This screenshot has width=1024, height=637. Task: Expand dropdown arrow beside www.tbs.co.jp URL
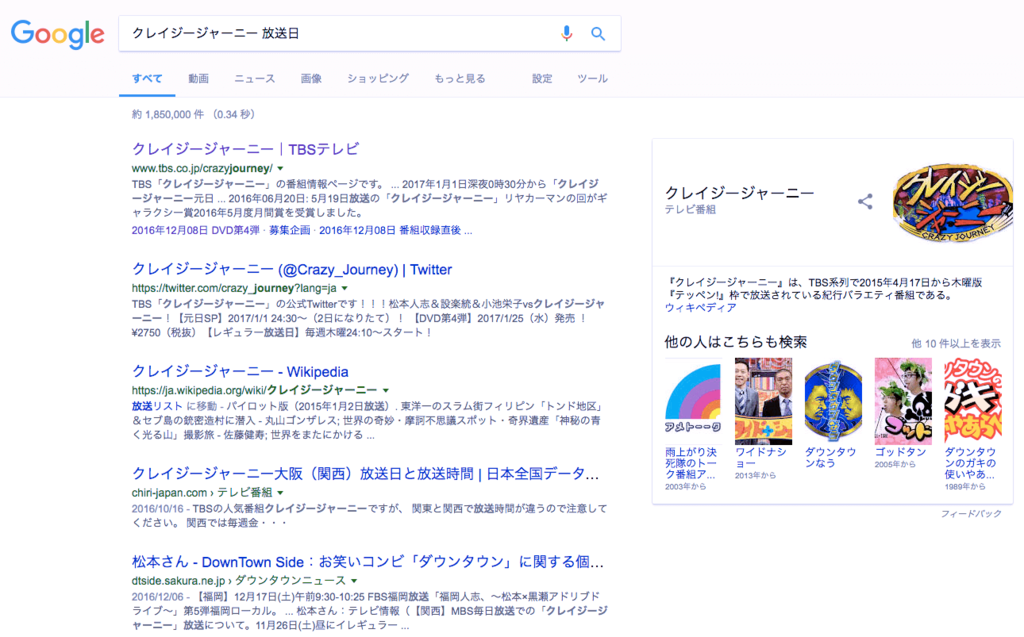(281, 169)
